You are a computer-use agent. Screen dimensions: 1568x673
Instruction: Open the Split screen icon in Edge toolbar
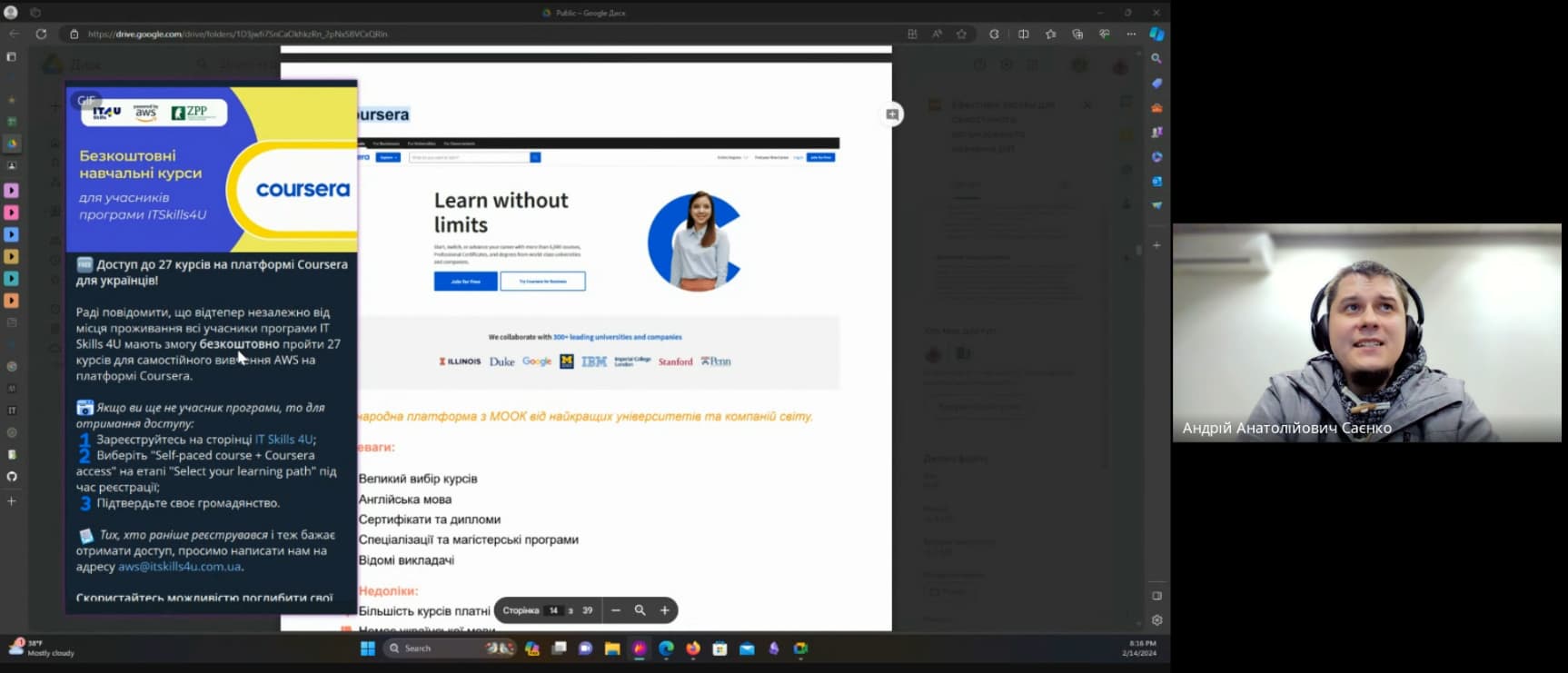click(x=1024, y=34)
